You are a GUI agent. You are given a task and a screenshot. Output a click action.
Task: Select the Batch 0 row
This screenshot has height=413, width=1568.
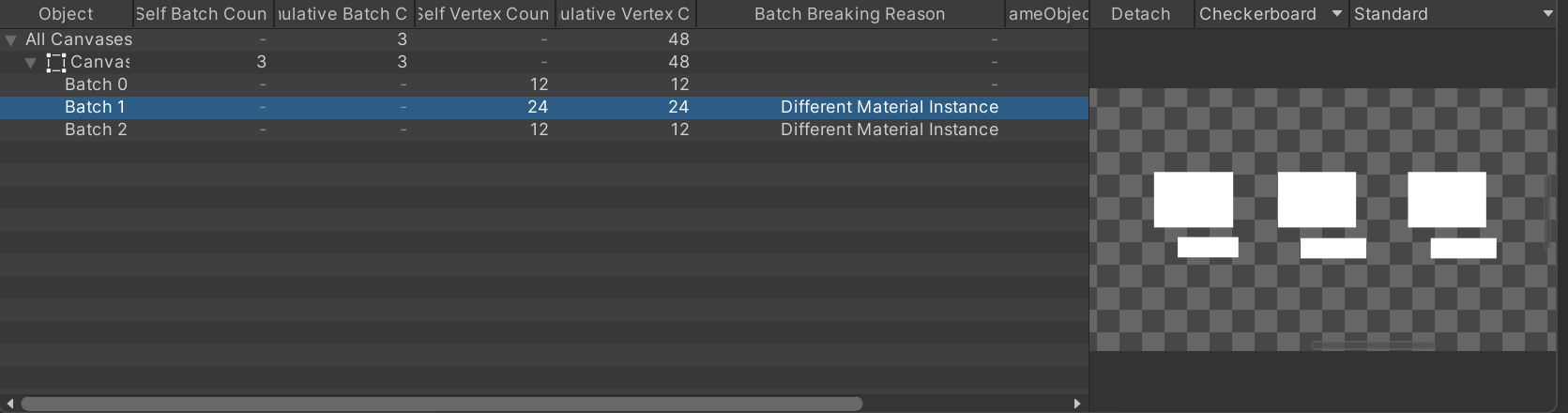click(544, 84)
